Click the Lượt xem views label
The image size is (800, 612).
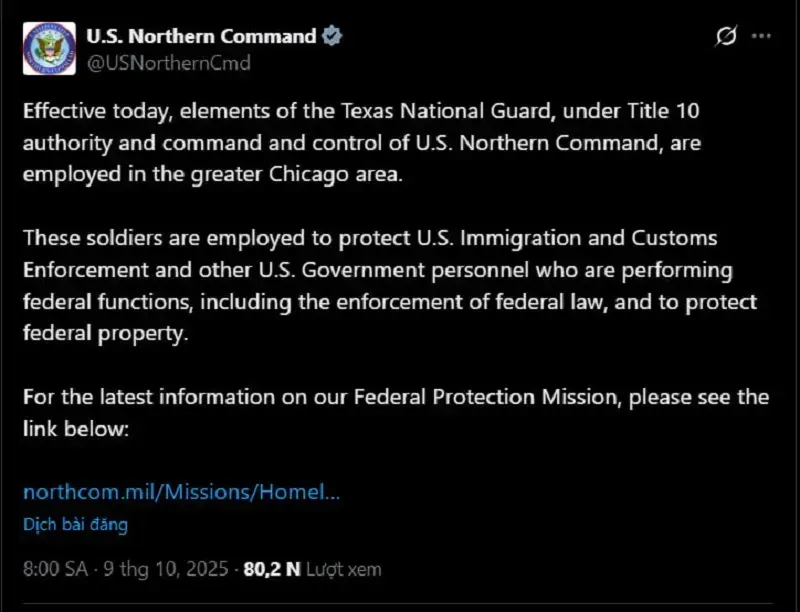[344, 569]
